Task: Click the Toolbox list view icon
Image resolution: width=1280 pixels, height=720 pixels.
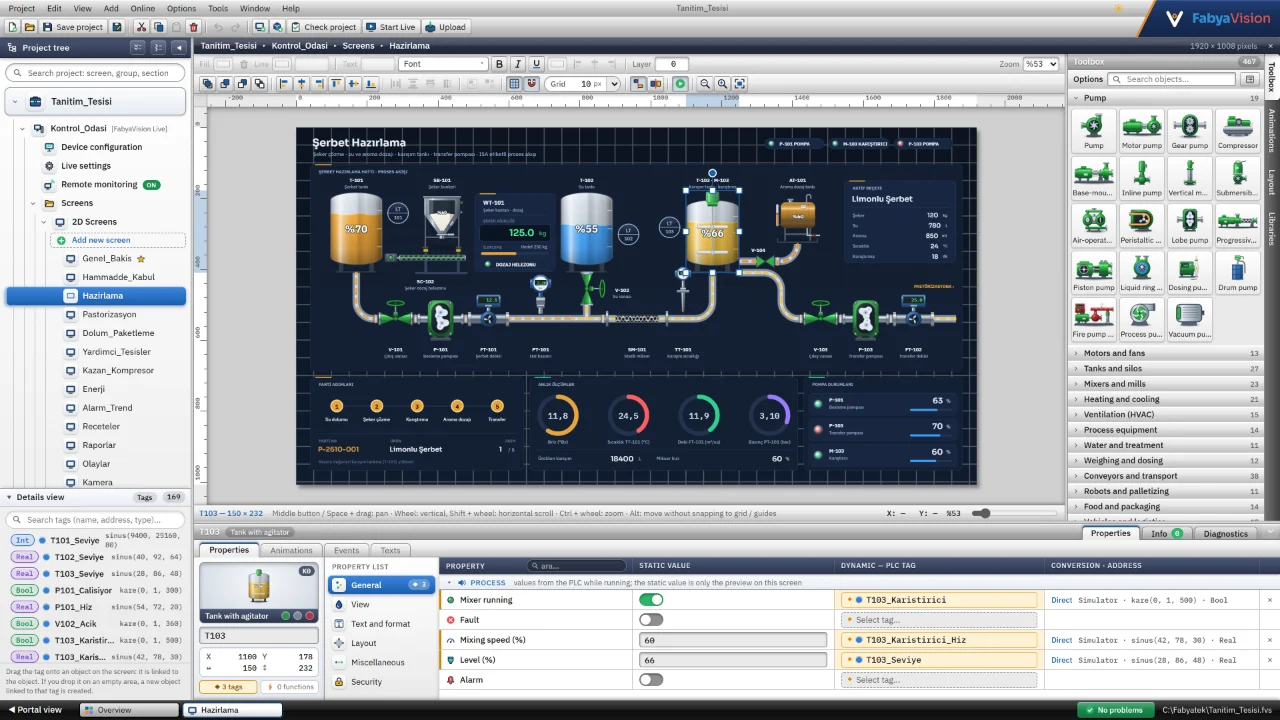Action: pos(1249,79)
